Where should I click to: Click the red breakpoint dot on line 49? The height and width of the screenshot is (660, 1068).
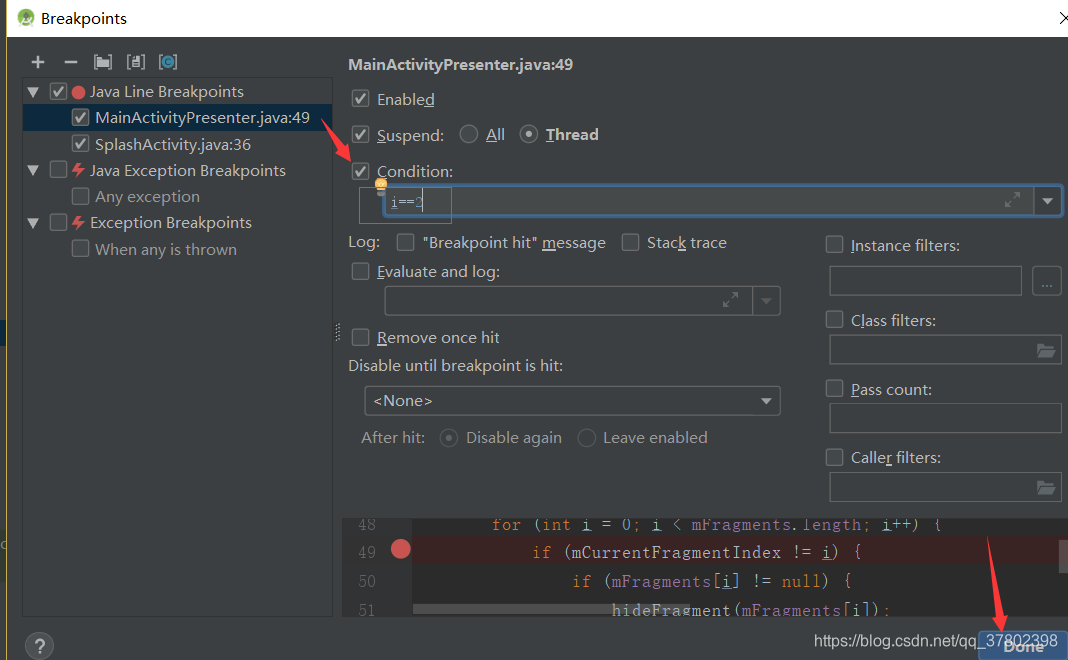coord(400,548)
